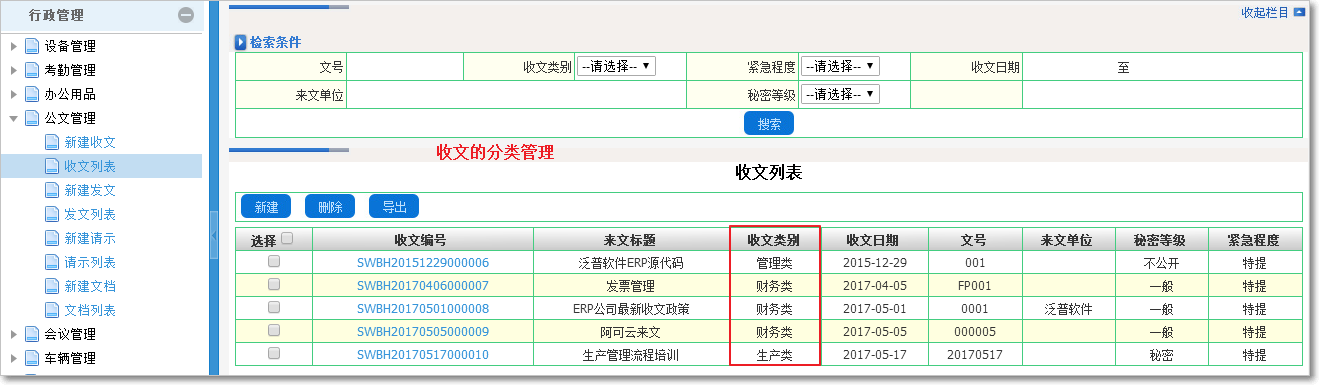Viewport: 1319px width, 385px height.
Task: Click the 收文类别 column header
Action: click(x=774, y=240)
